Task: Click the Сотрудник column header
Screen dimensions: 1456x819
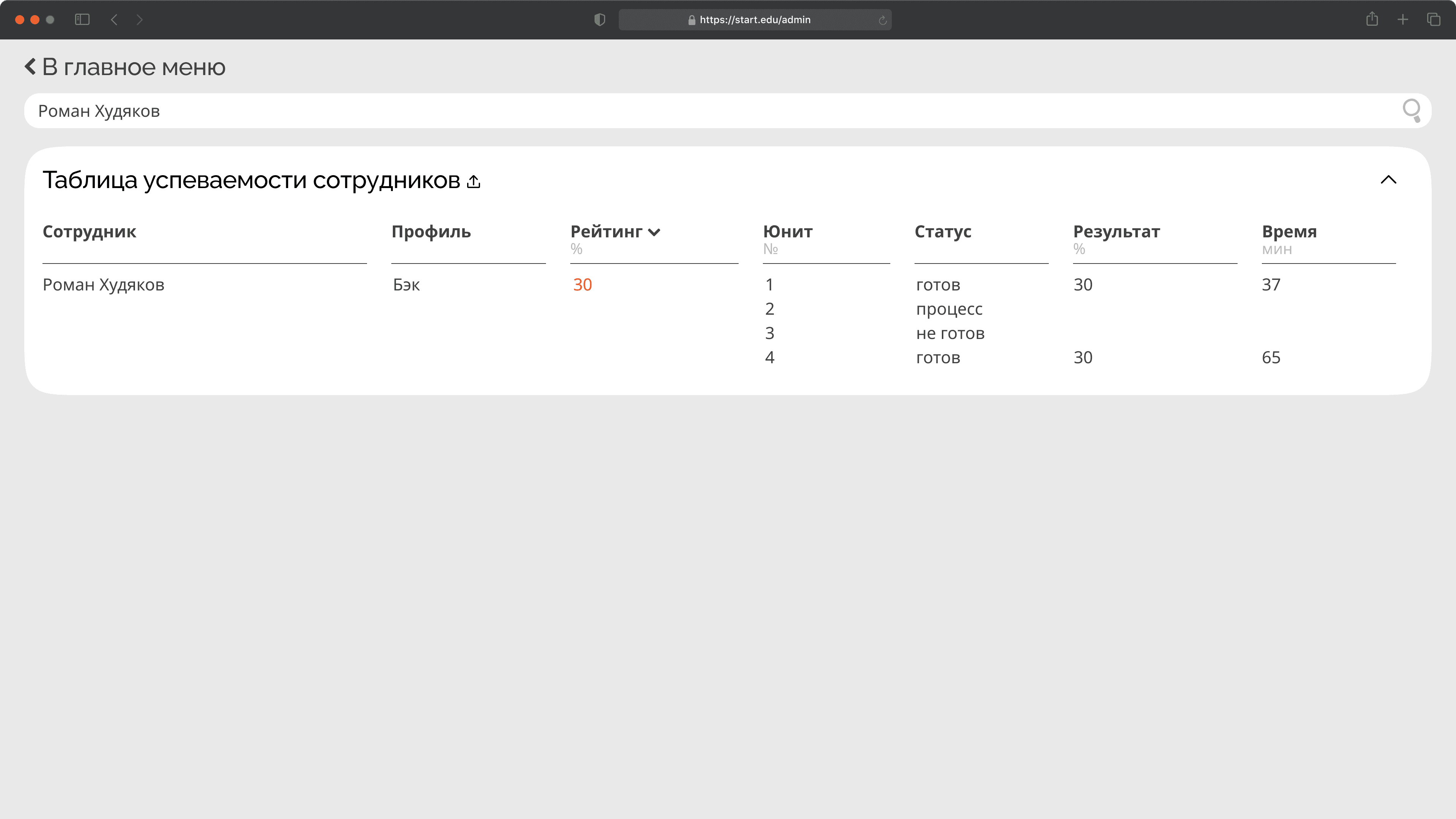Action: click(89, 231)
